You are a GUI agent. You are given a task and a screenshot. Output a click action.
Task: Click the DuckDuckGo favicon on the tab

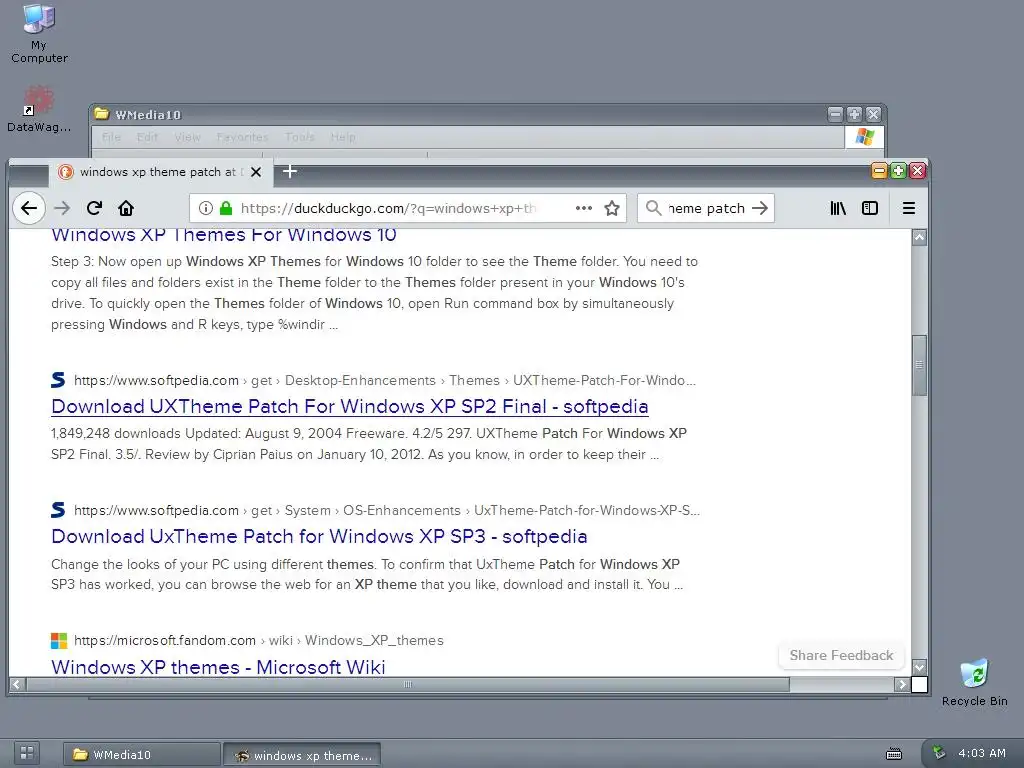tap(65, 172)
